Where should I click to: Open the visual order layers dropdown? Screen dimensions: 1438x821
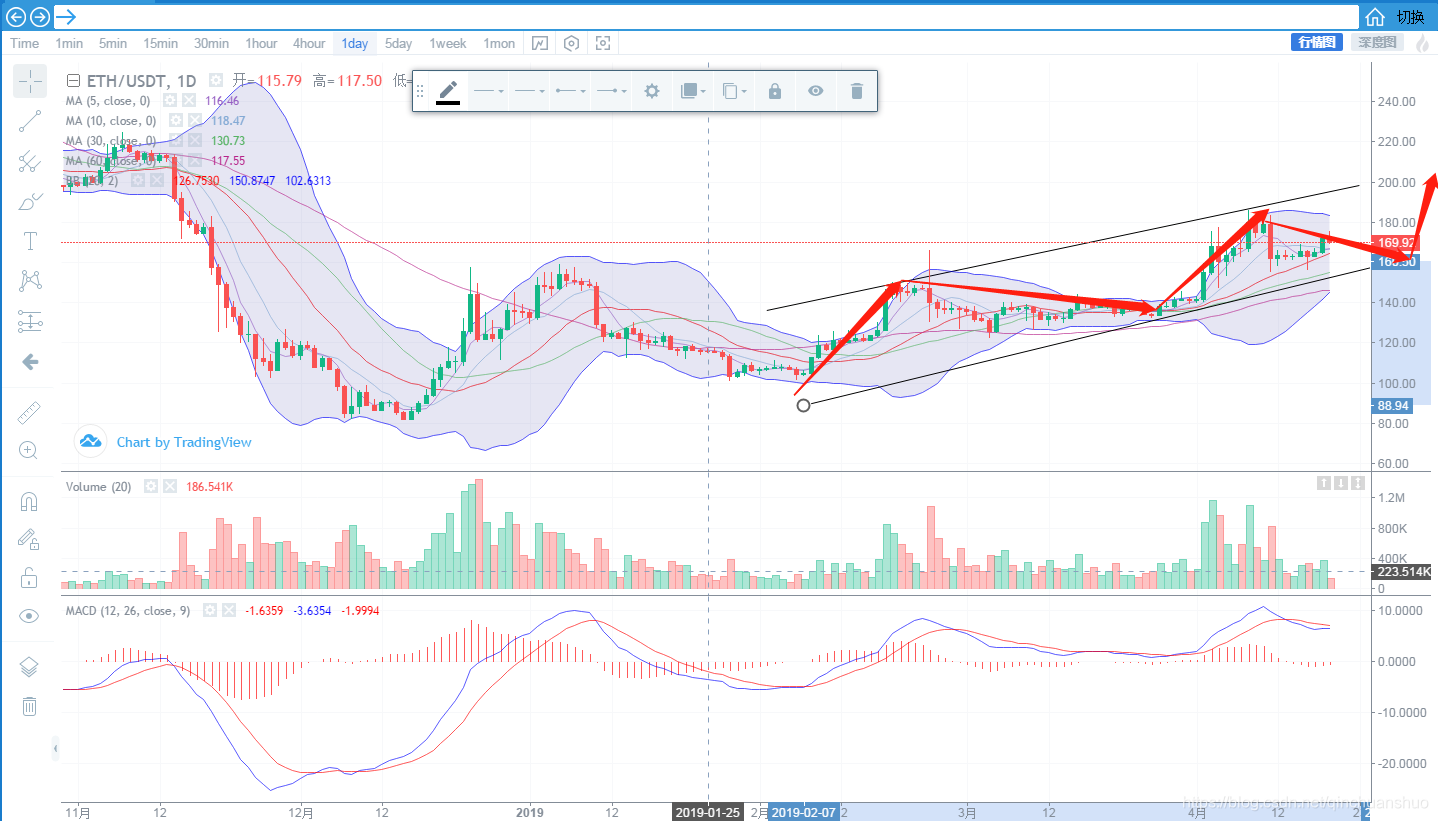click(x=693, y=91)
